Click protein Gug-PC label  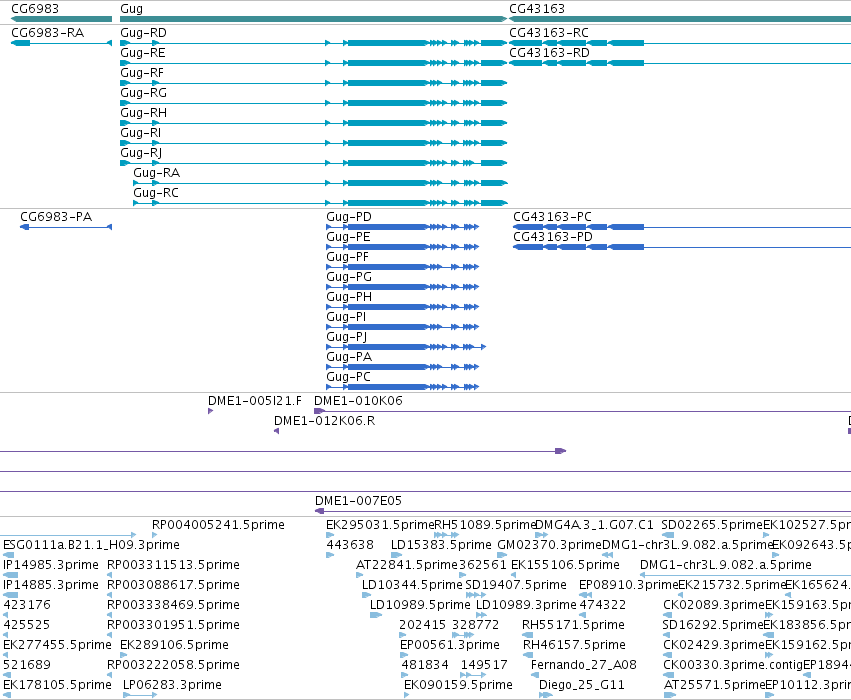348,377
